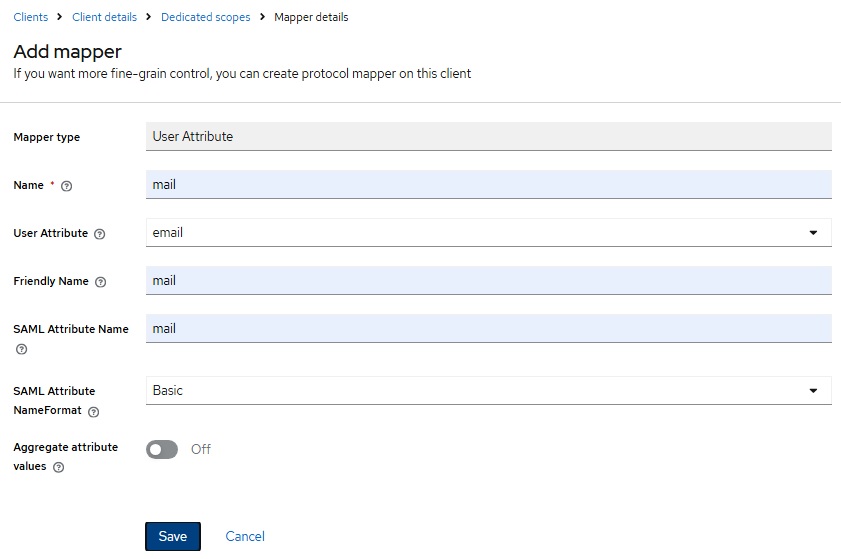Open SAML Attribute NameFormat help icon
This screenshot has height=559, width=841.
point(93,412)
